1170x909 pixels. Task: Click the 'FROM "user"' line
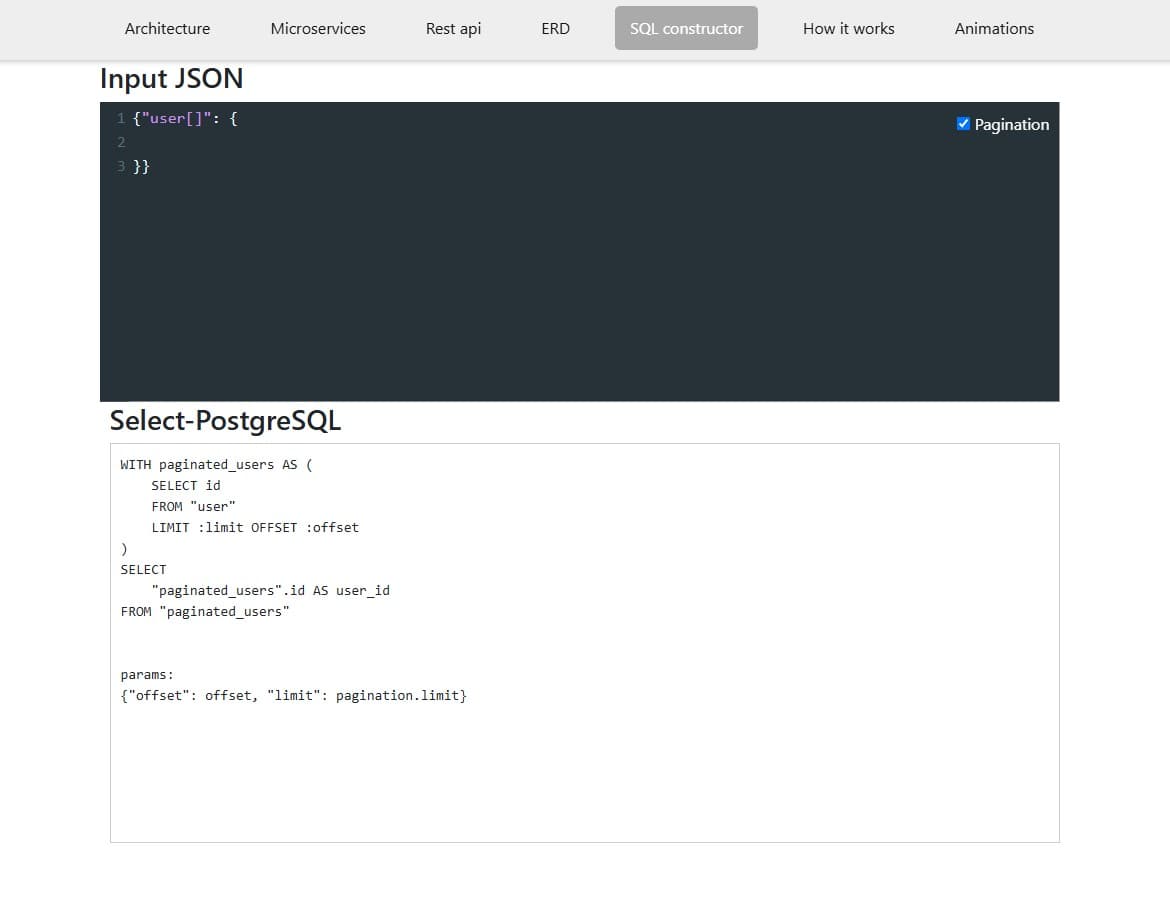(193, 506)
